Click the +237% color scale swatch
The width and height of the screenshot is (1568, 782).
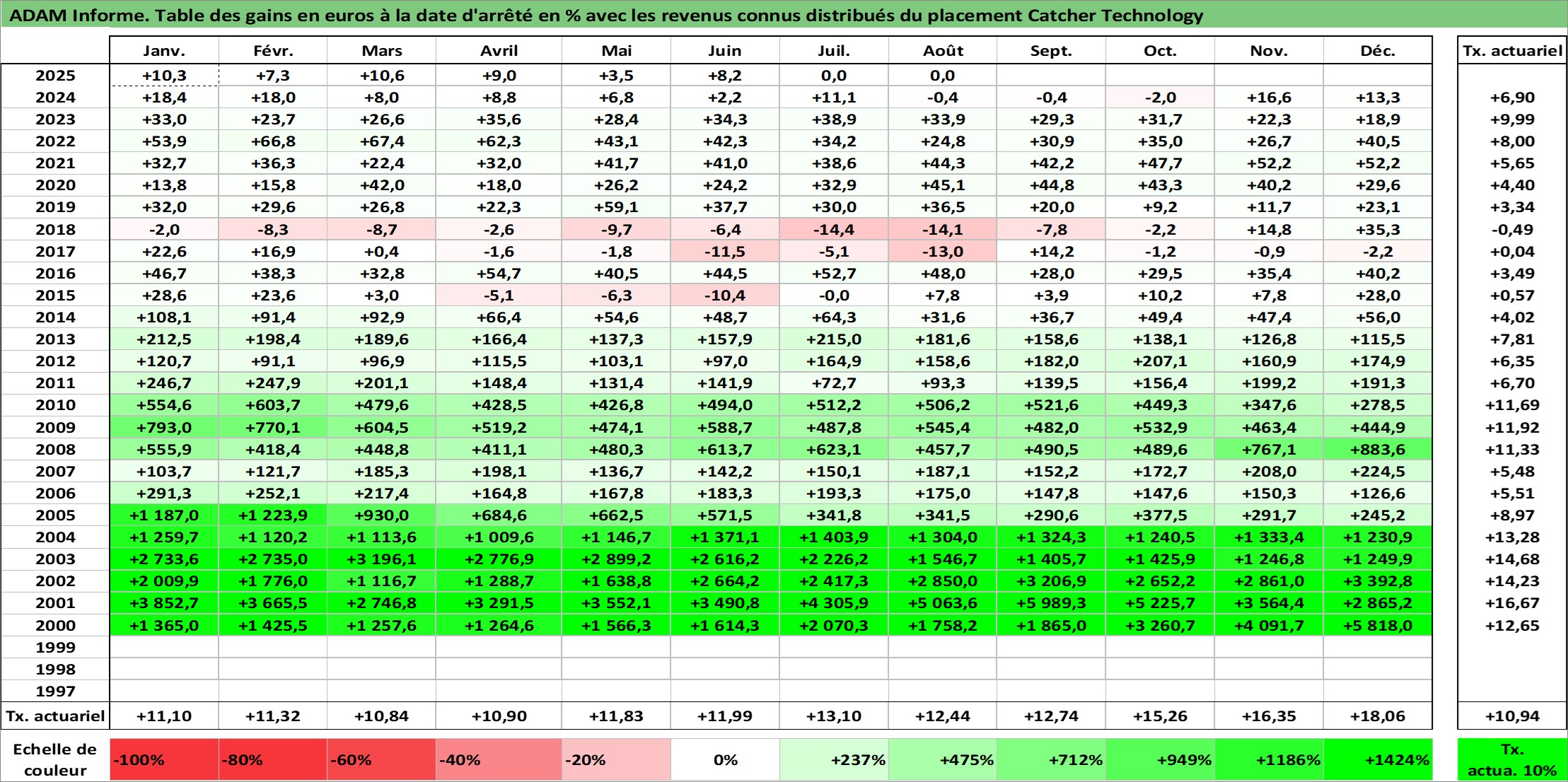coord(834,760)
